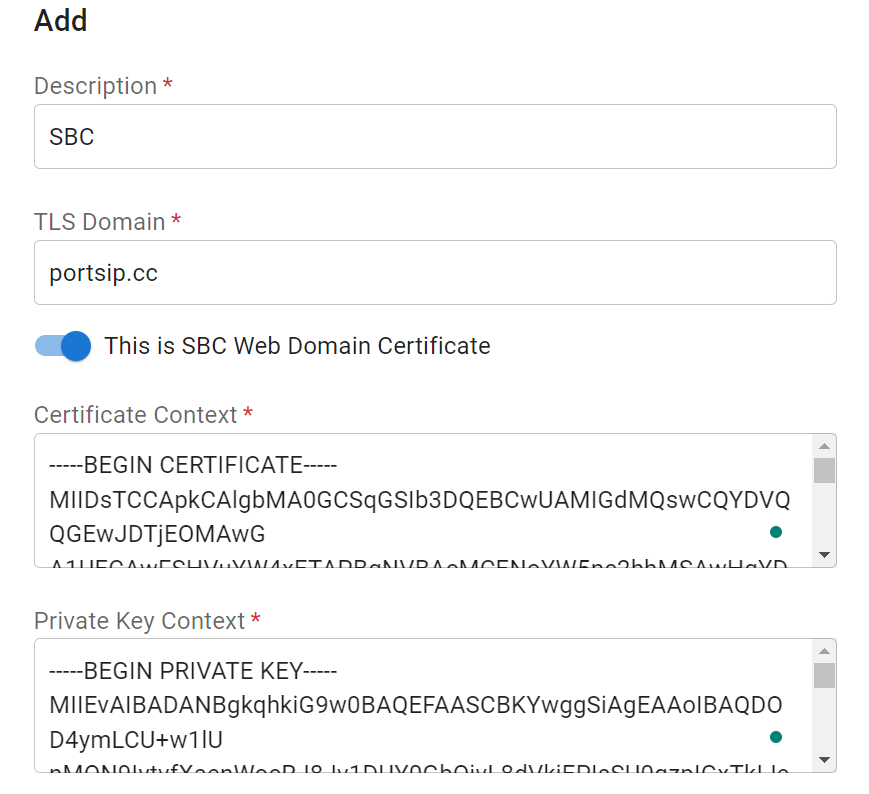Image resolution: width=869 pixels, height=794 pixels.
Task: Click the Add form heading
Action: click(x=61, y=20)
